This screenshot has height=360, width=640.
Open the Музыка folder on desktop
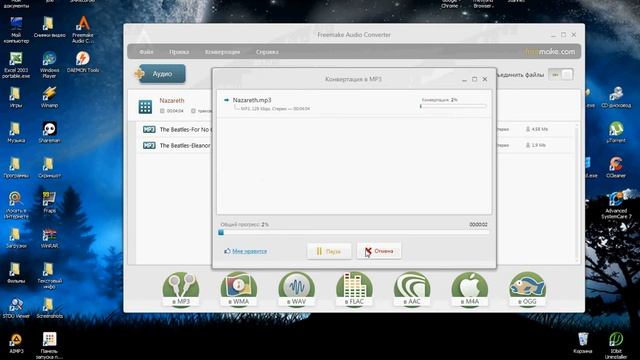click(15, 132)
